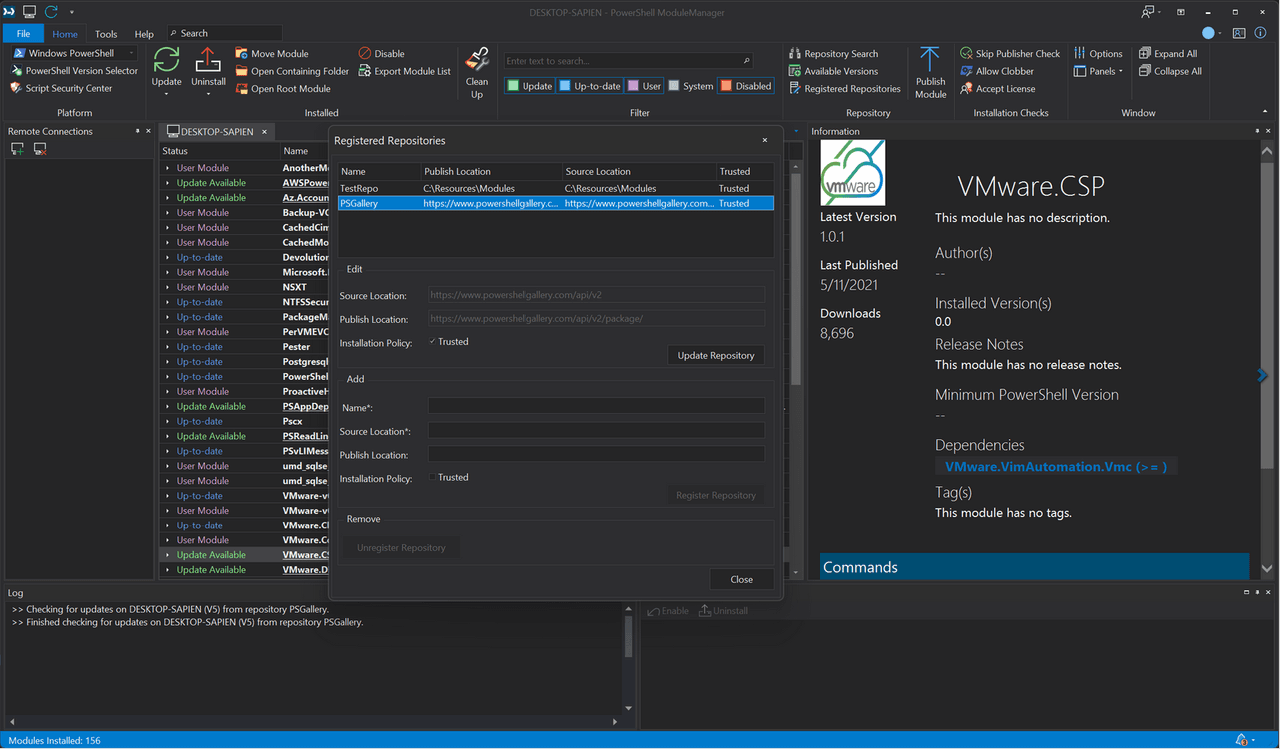Image resolution: width=1280 pixels, height=749 pixels.
Task: Expand the NSXT module row
Action: pyautogui.click(x=168, y=287)
